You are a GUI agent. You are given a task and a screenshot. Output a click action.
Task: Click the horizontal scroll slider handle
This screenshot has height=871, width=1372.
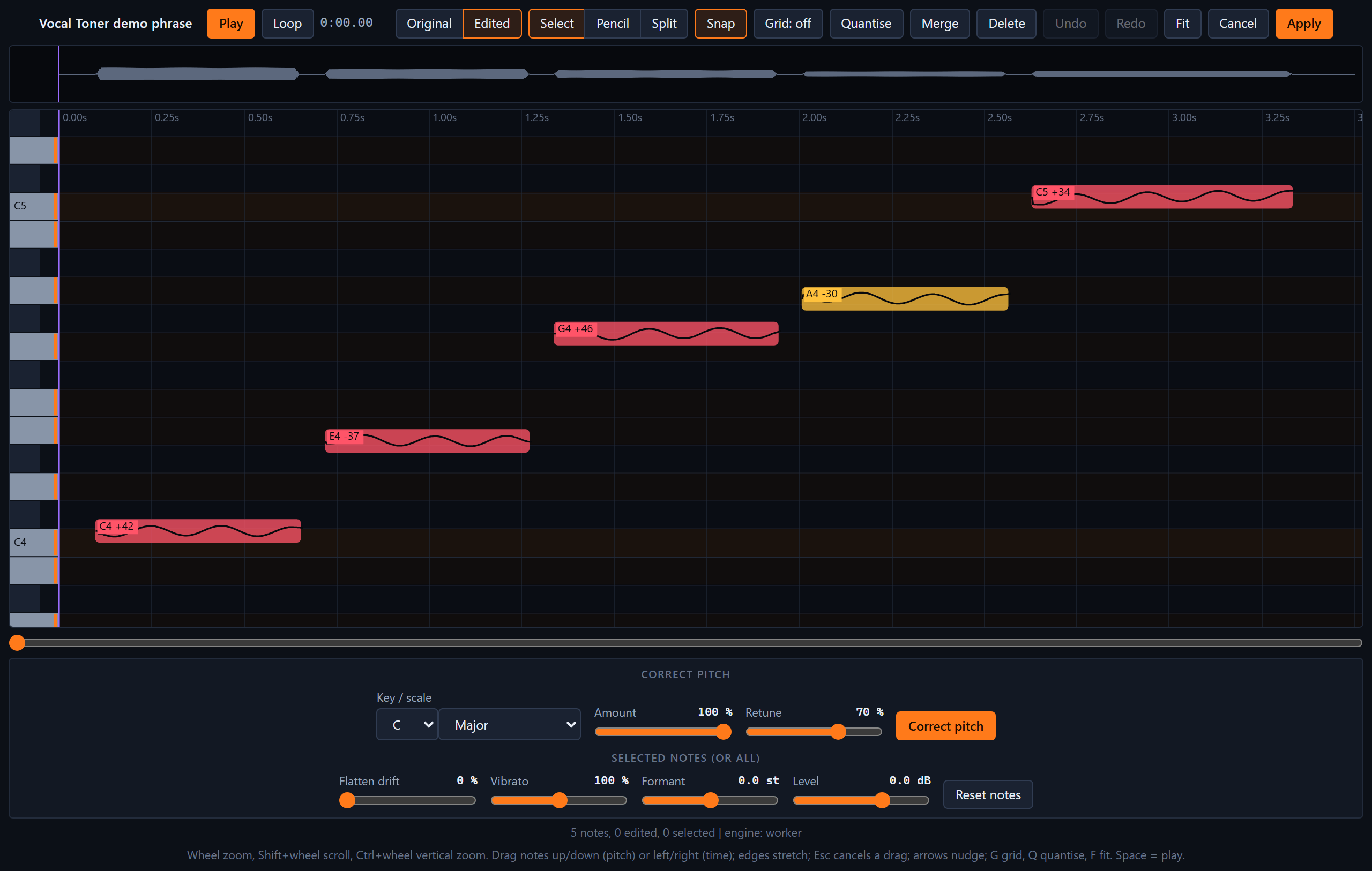pos(17,643)
